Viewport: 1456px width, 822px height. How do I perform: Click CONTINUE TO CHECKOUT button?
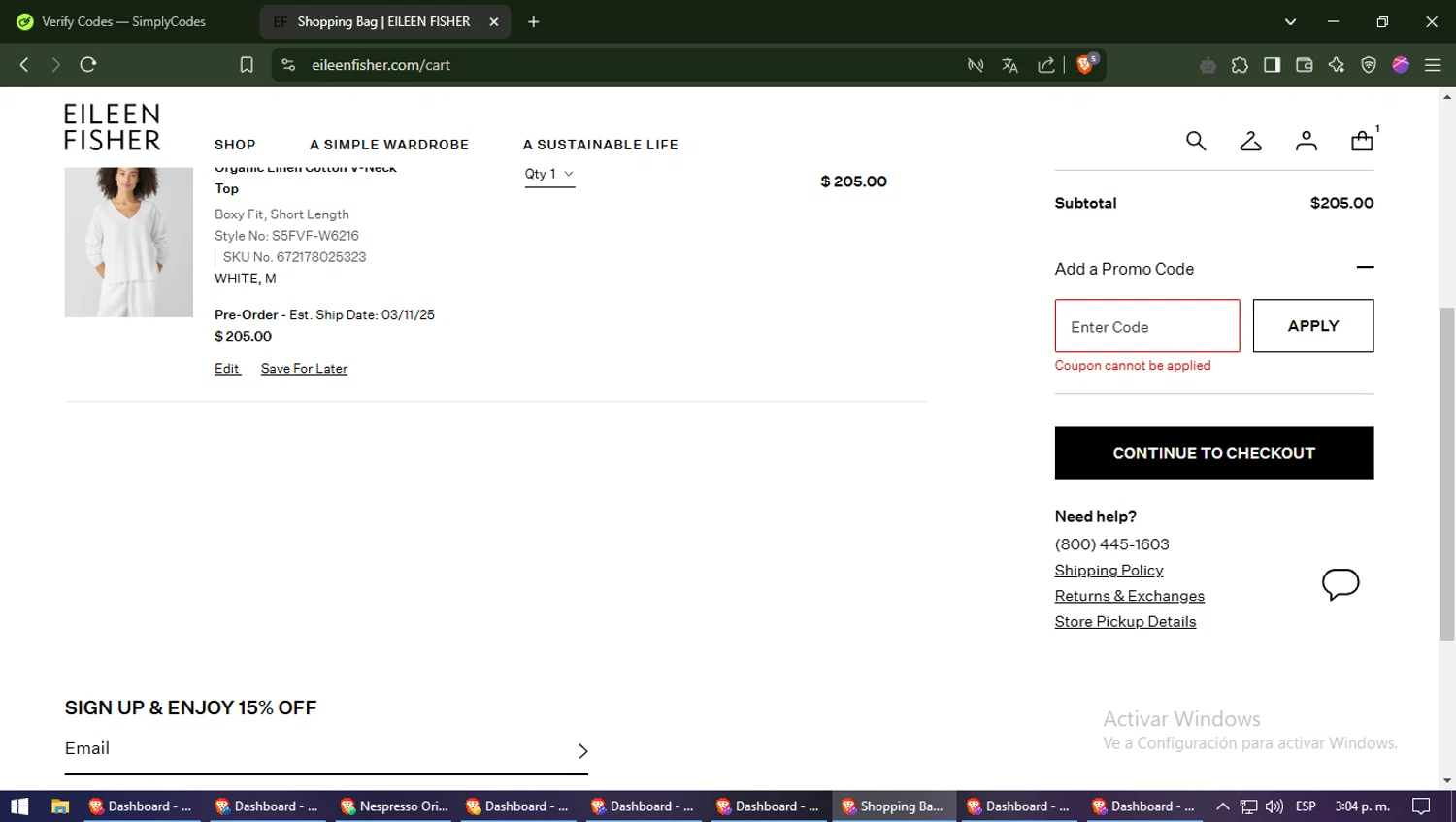pos(1214,453)
